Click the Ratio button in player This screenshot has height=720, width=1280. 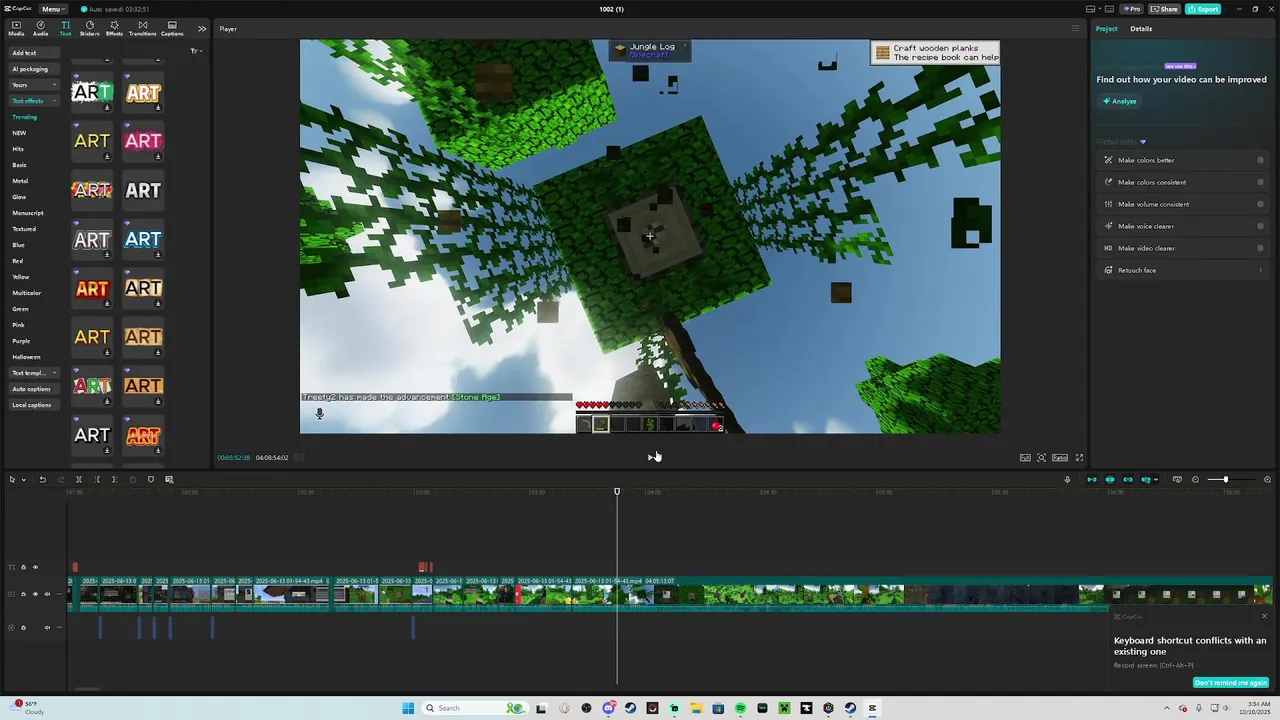tap(1060, 457)
